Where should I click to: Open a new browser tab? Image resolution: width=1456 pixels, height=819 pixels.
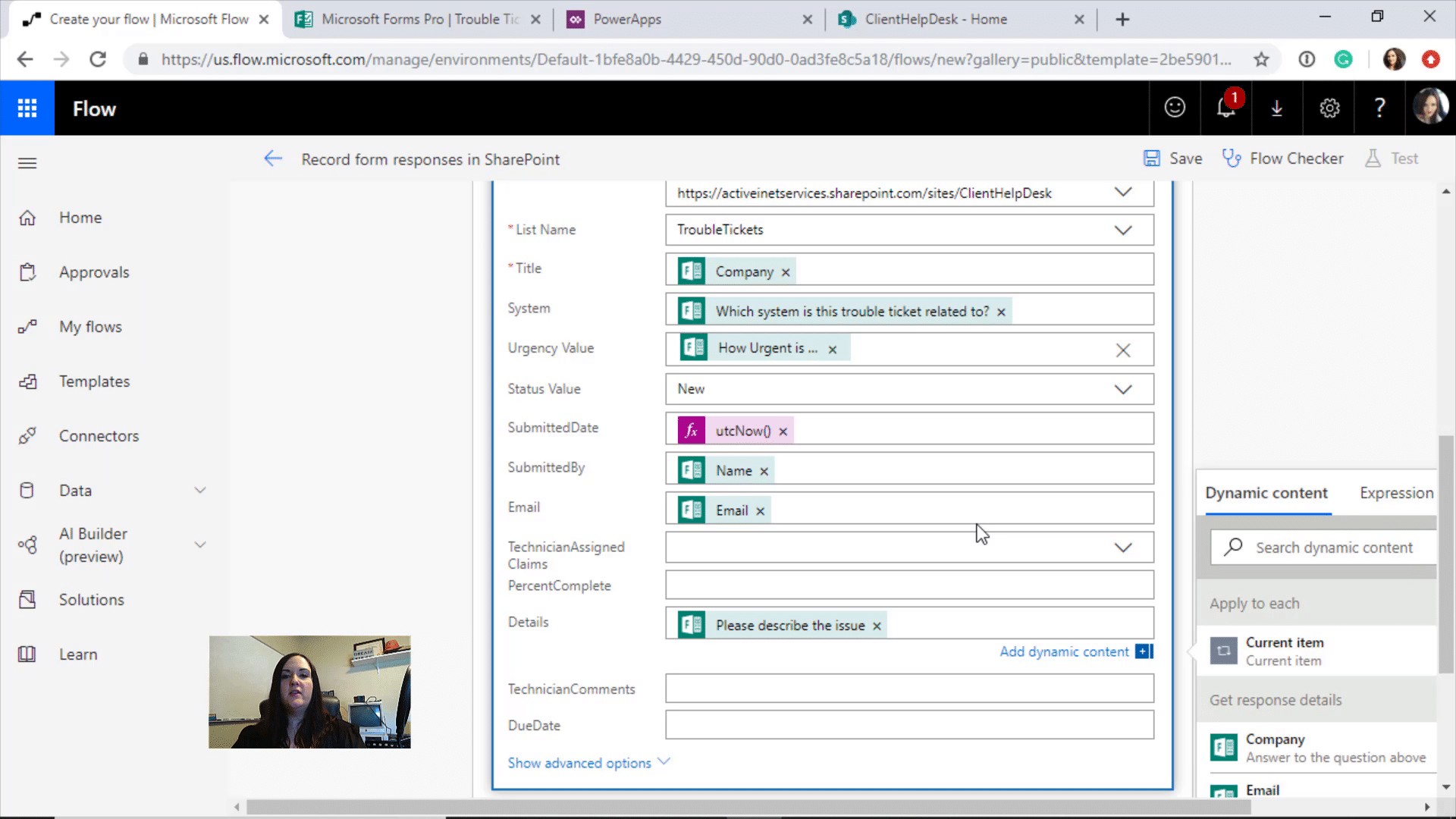pyautogui.click(x=1123, y=20)
